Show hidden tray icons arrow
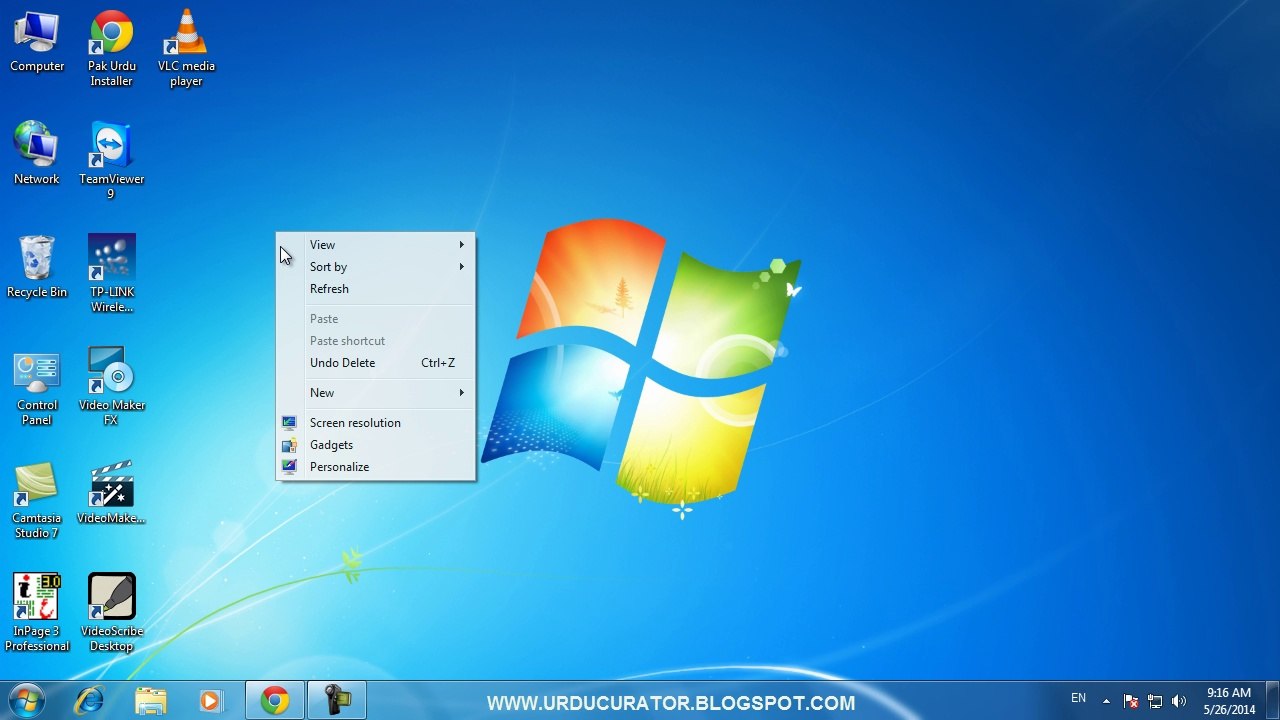The height and width of the screenshot is (720, 1280). point(1106,701)
